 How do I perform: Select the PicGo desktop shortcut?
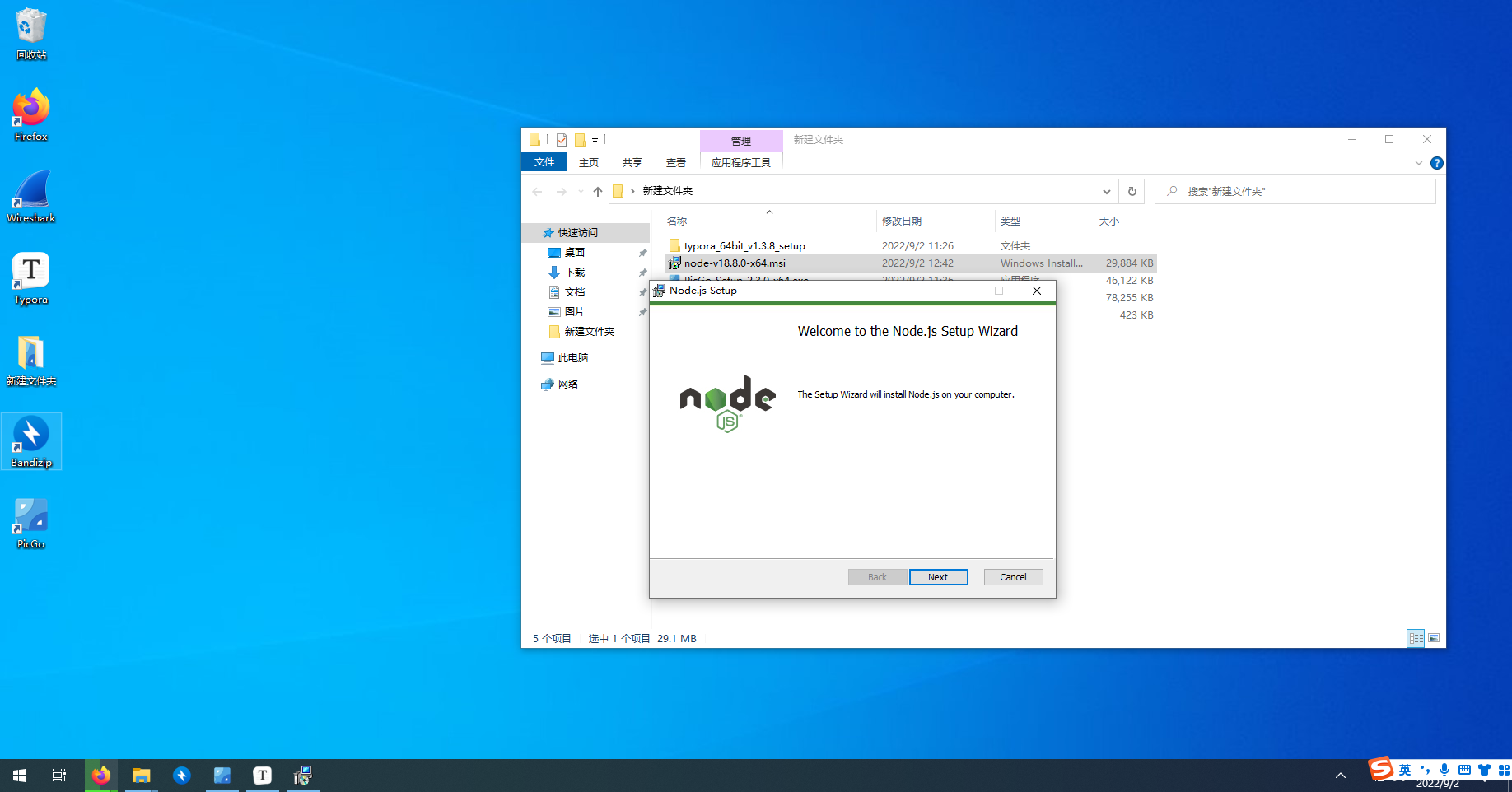31,523
